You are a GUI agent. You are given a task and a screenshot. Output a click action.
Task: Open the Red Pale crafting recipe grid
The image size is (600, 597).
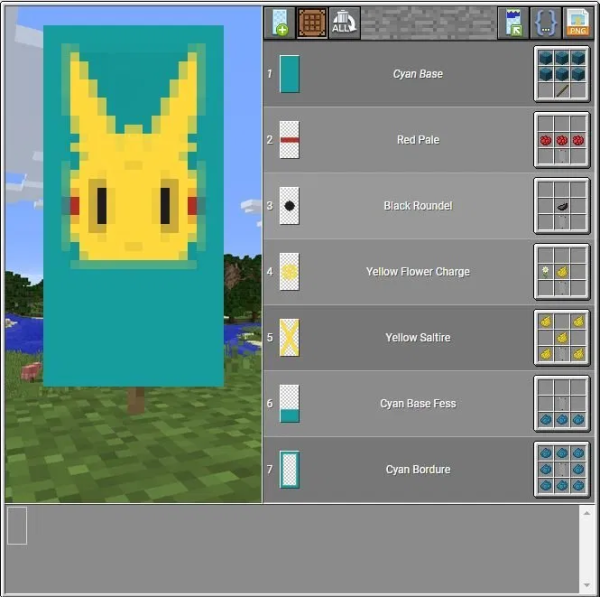[561, 140]
